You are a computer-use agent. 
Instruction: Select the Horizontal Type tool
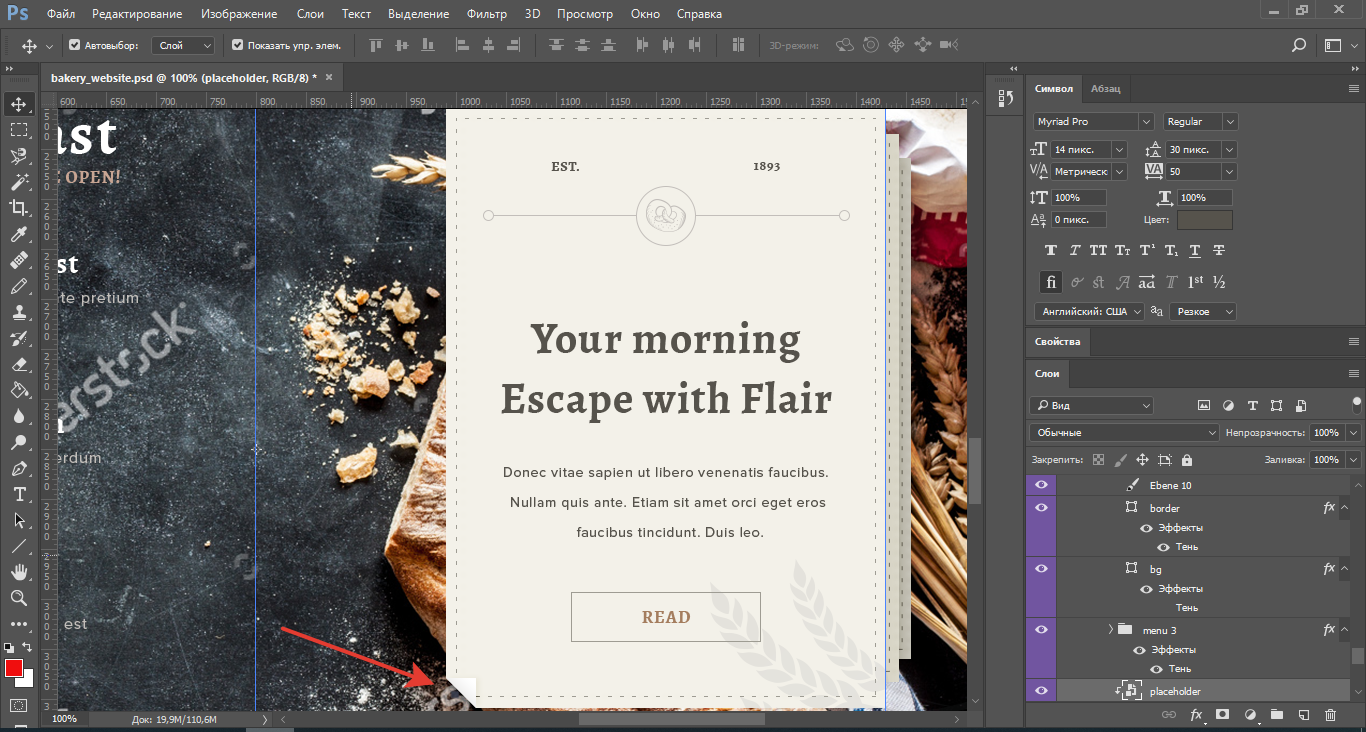19,494
